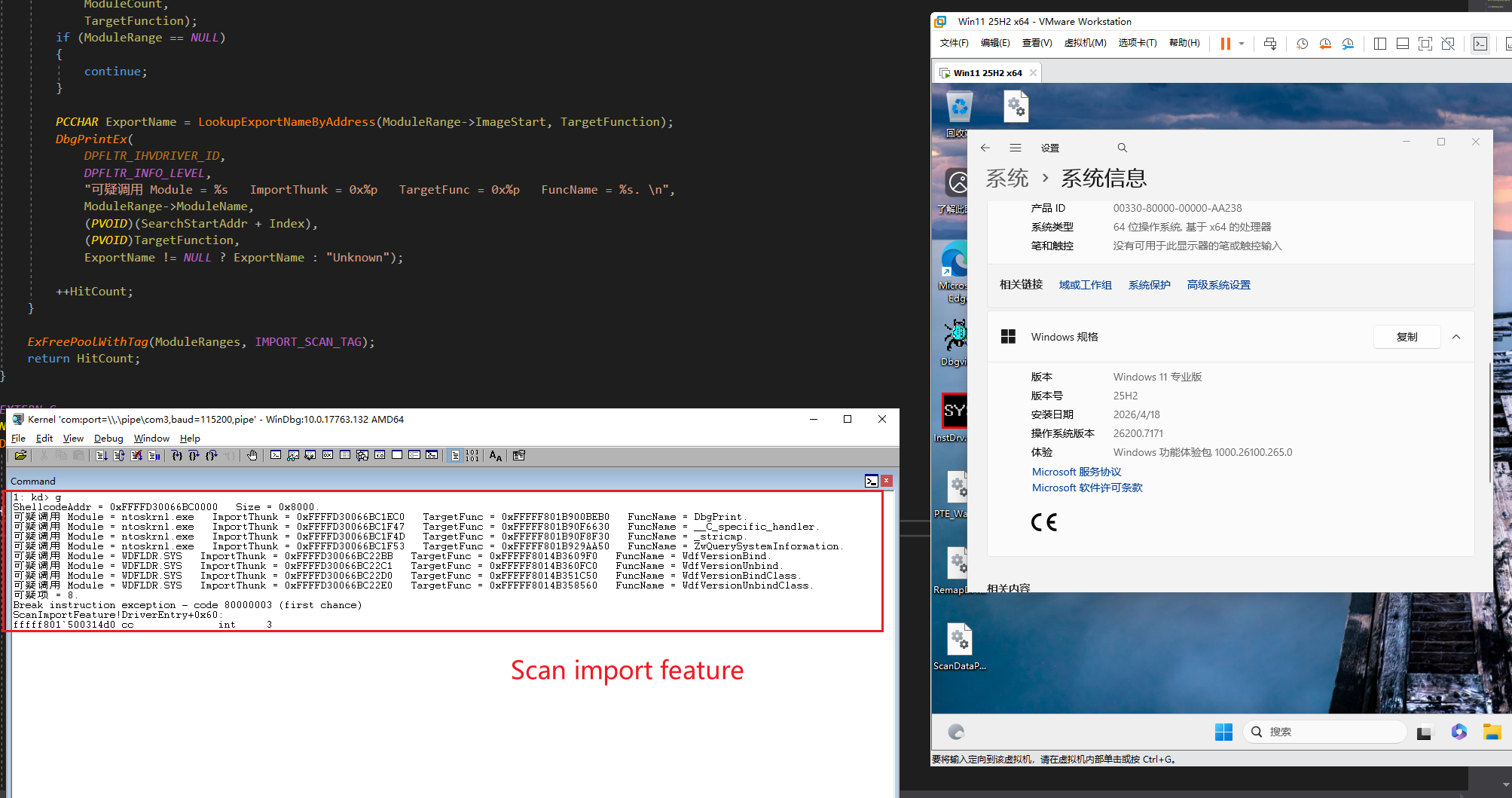Click the Unity mode icon in VMware
Screen dimensions: 1512x798
point(1448,44)
